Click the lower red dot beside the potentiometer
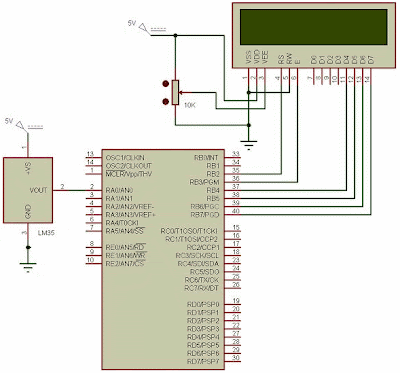 pos(165,101)
